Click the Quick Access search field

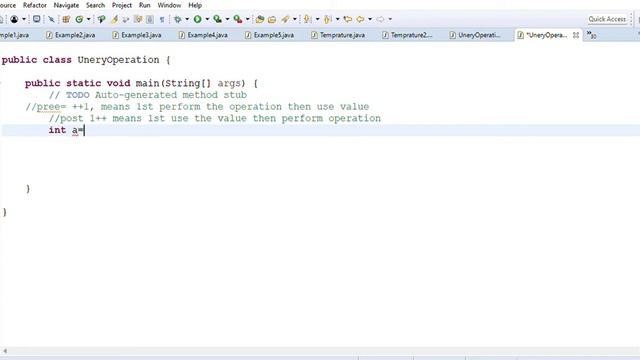coord(607,19)
